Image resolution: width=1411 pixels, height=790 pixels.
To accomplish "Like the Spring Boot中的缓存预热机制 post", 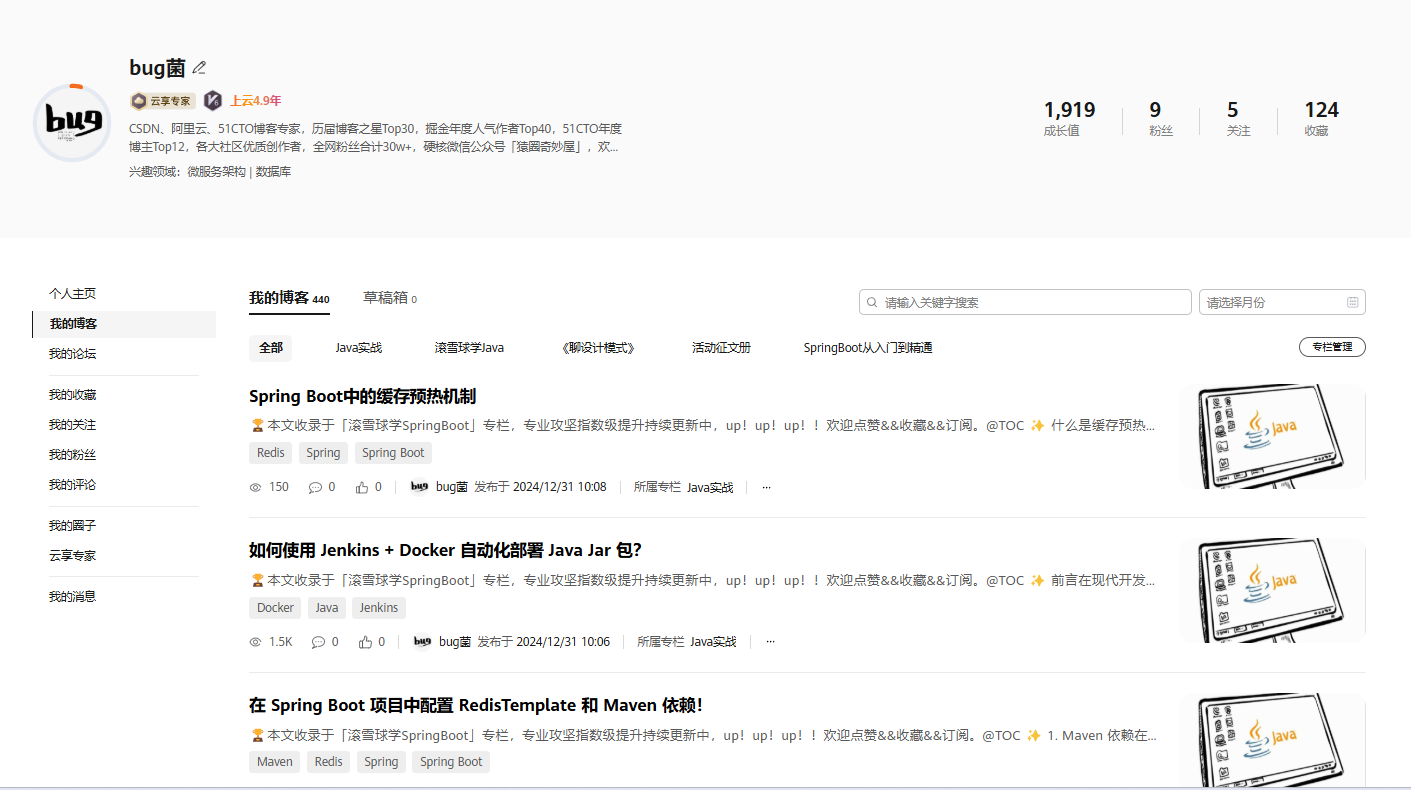I will 362,487.
